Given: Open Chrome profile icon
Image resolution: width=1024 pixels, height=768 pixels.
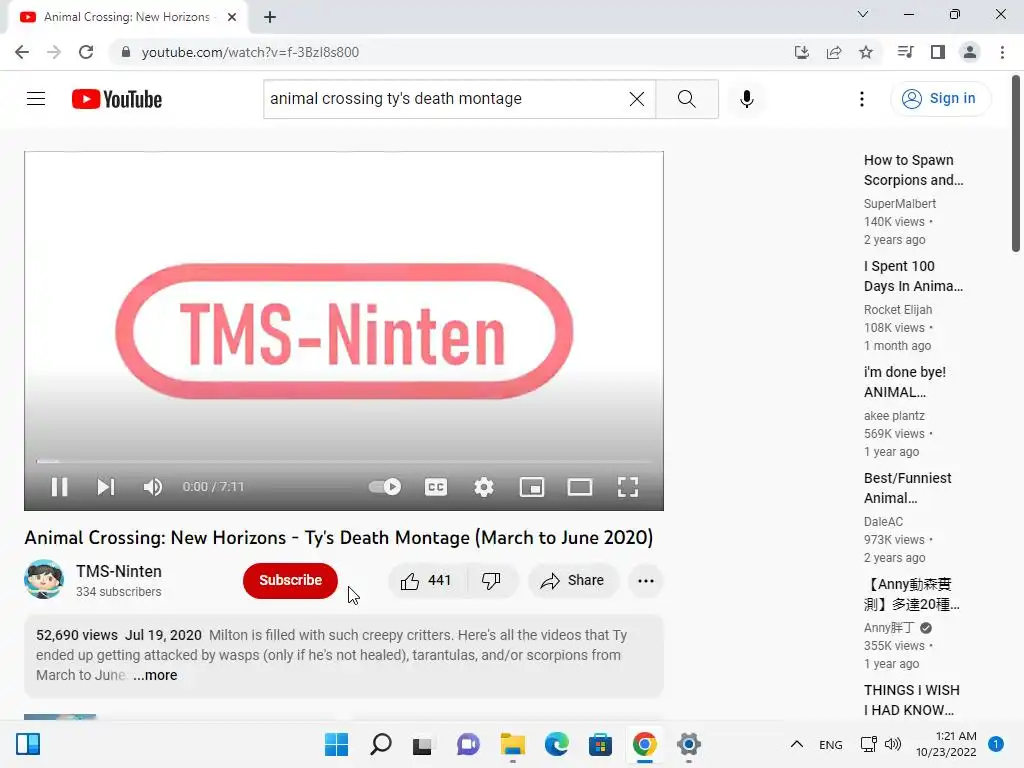Looking at the screenshot, I should [970, 52].
